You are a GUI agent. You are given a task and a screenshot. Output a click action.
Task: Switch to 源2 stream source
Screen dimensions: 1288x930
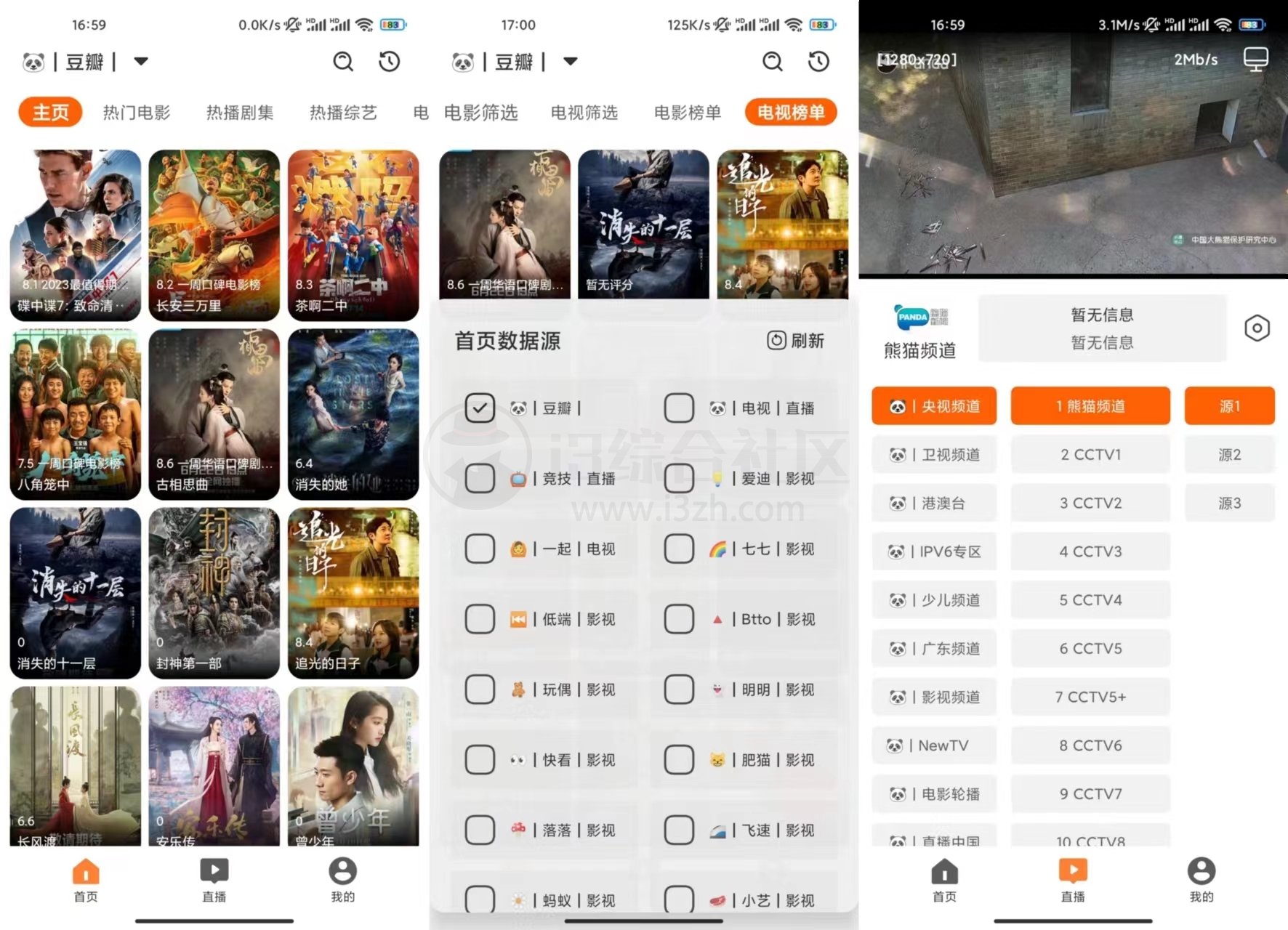click(1230, 455)
